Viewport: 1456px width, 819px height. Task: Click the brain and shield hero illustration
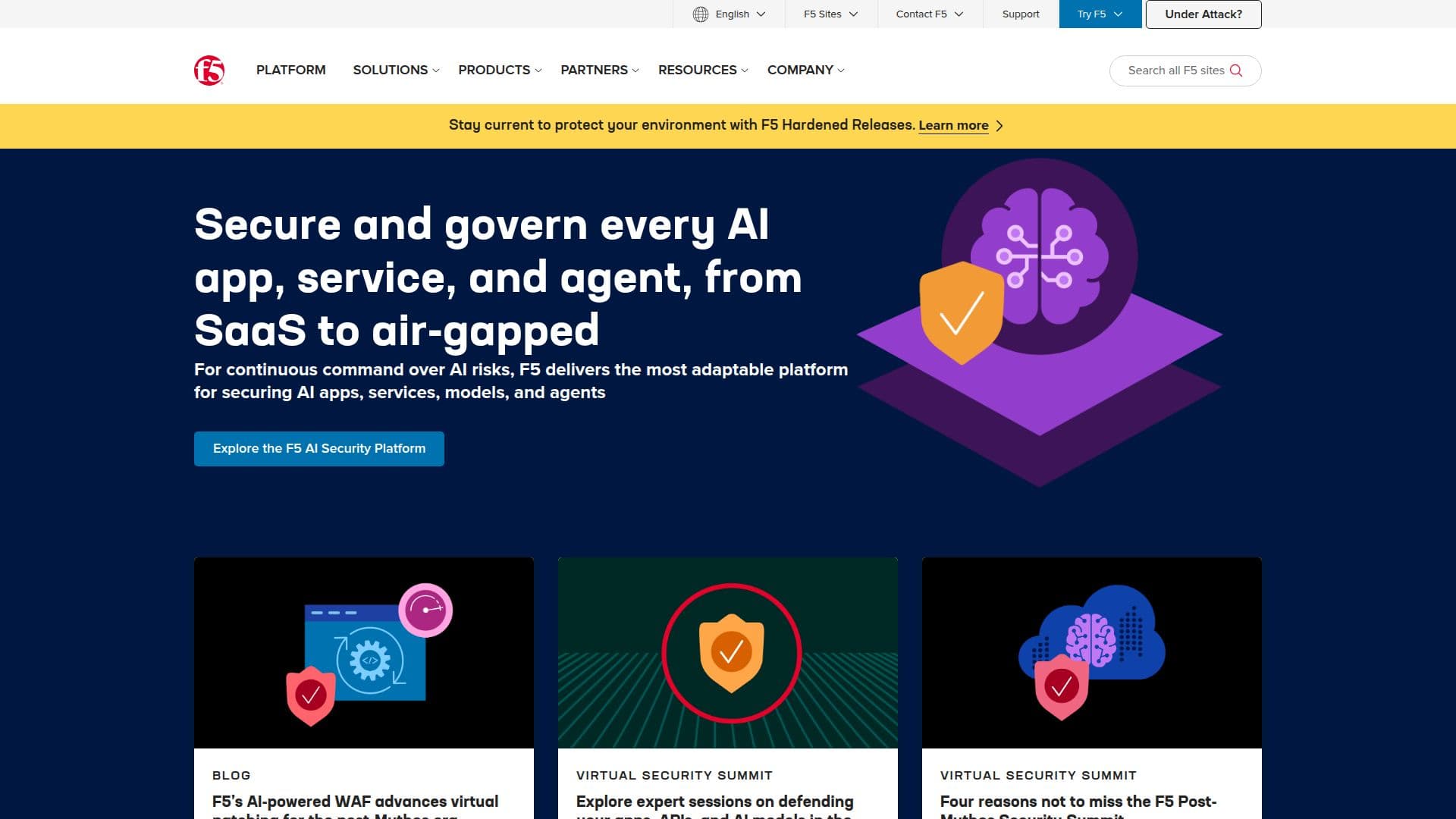tap(1040, 322)
